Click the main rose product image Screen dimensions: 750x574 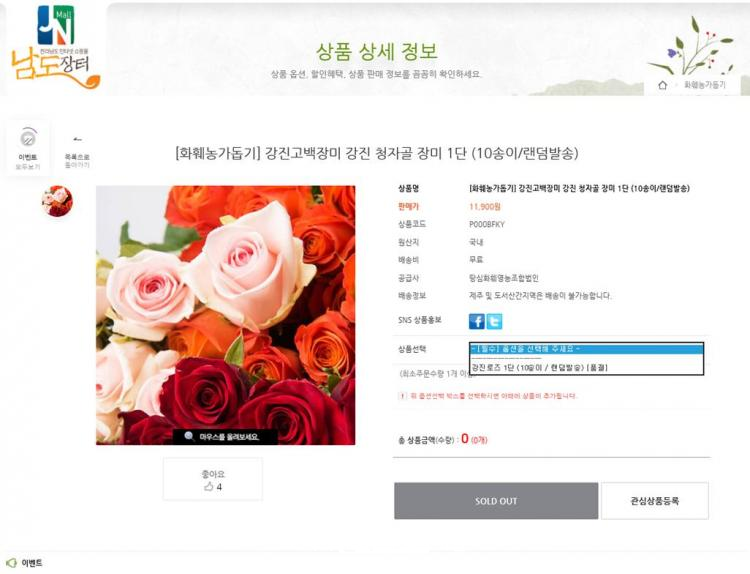click(x=225, y=314)
